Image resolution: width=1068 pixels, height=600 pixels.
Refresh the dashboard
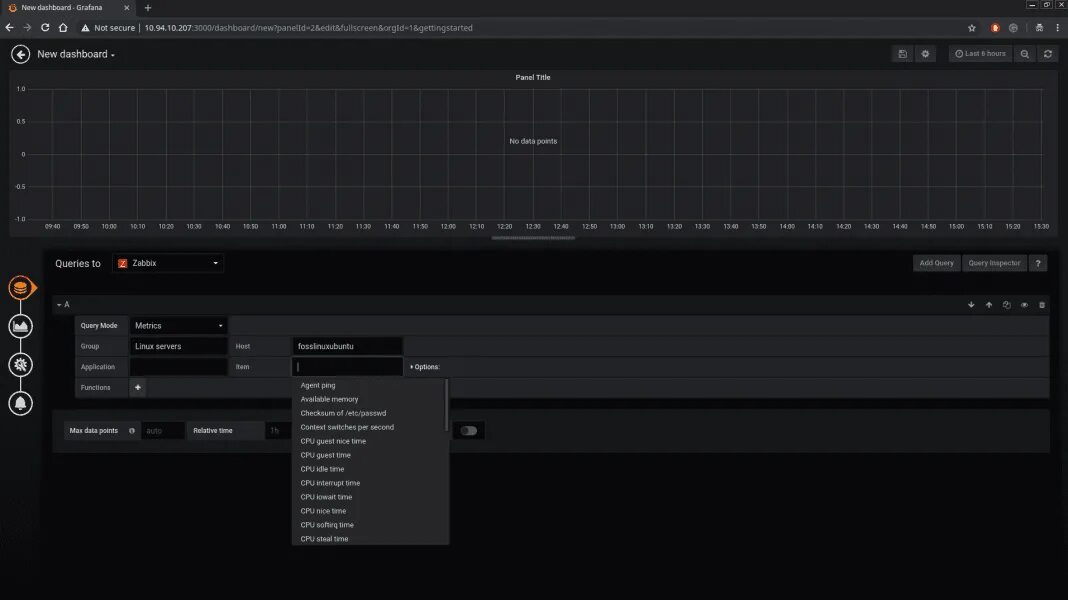[x=1048, y=54]
